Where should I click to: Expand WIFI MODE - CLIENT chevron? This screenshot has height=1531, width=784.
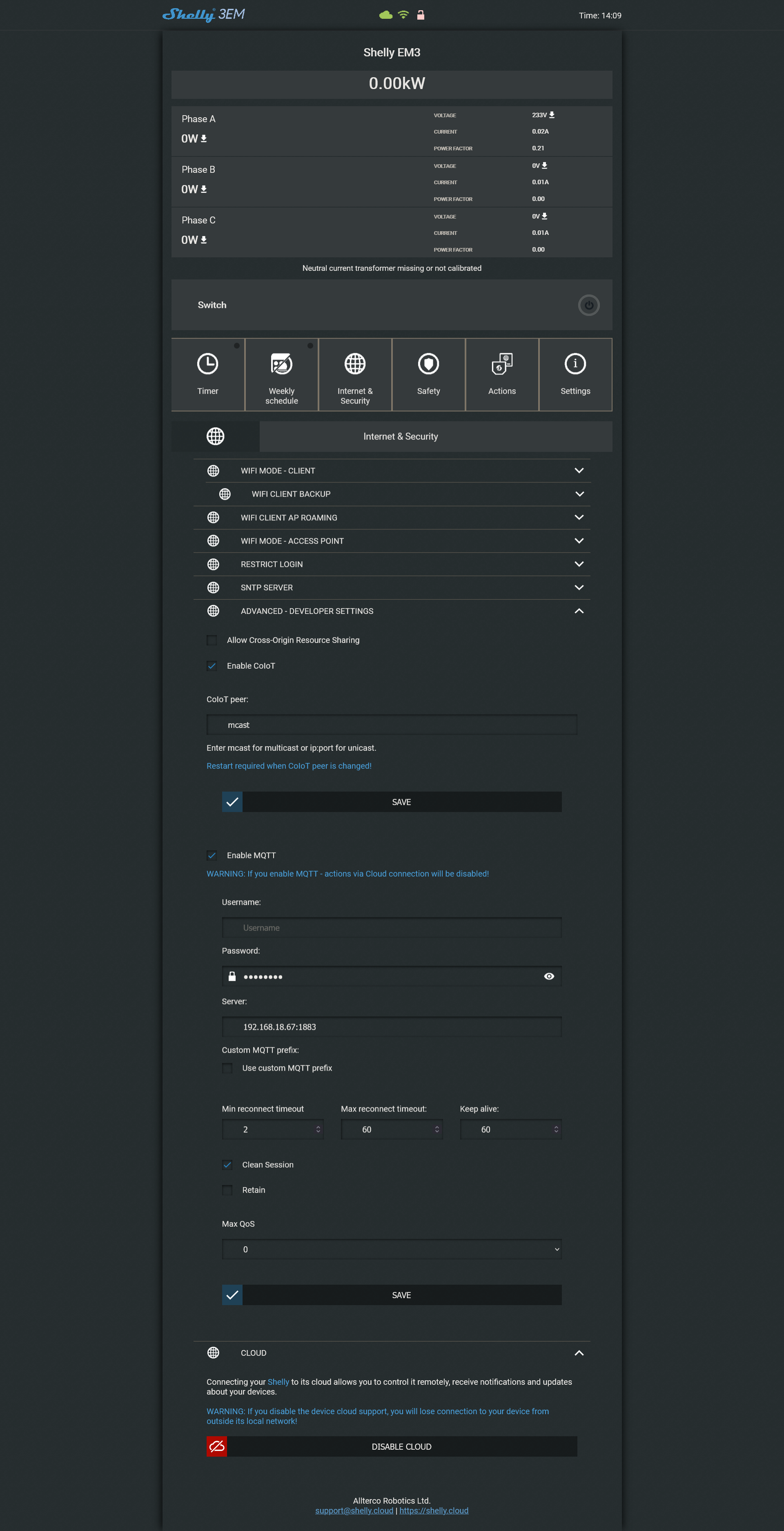coord(579,471)
